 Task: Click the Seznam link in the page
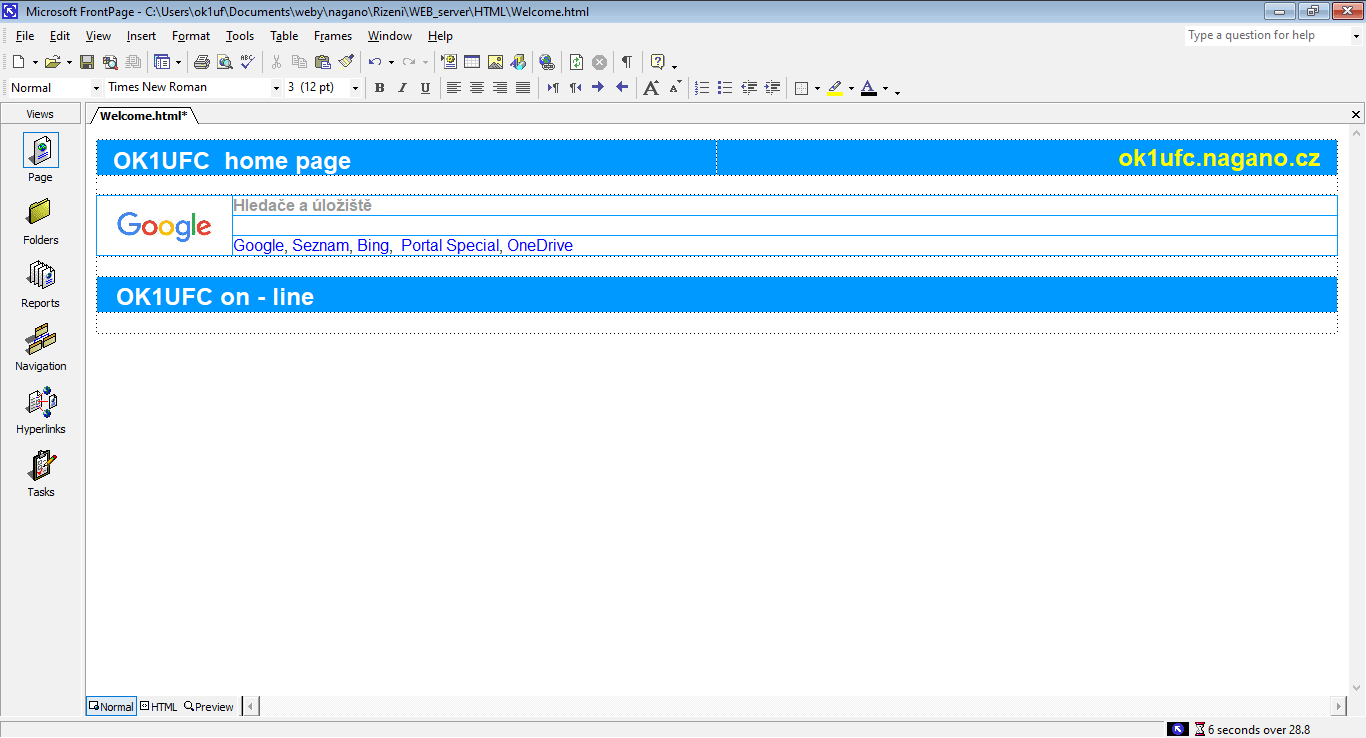[x=320, y=246]
